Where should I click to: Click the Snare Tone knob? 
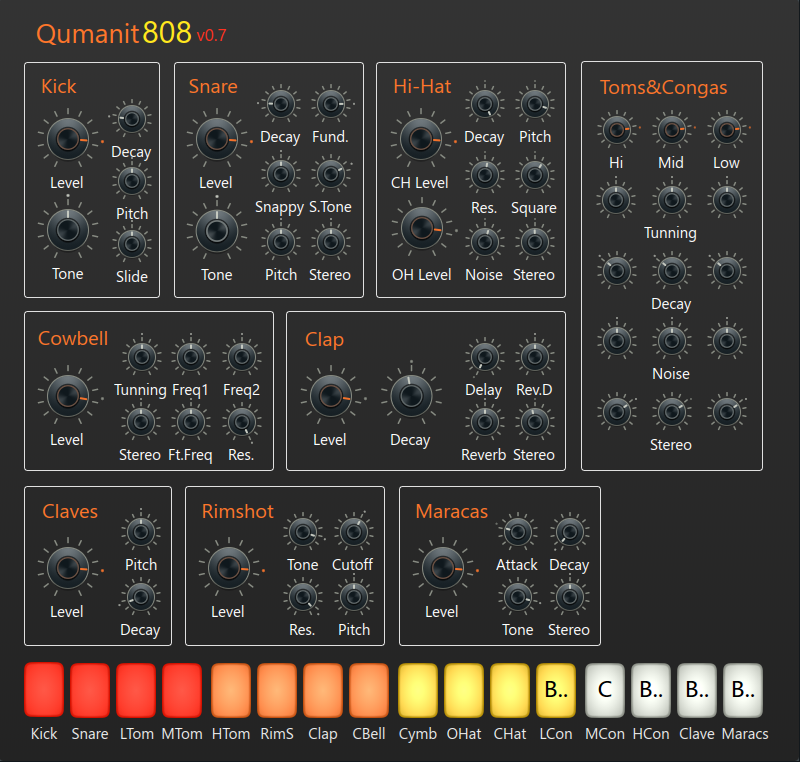pos(216,231)
